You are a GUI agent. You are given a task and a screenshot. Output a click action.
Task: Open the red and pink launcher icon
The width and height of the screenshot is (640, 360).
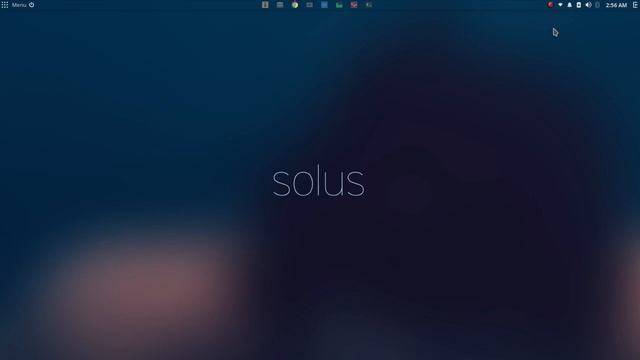(x=354, y=5)
